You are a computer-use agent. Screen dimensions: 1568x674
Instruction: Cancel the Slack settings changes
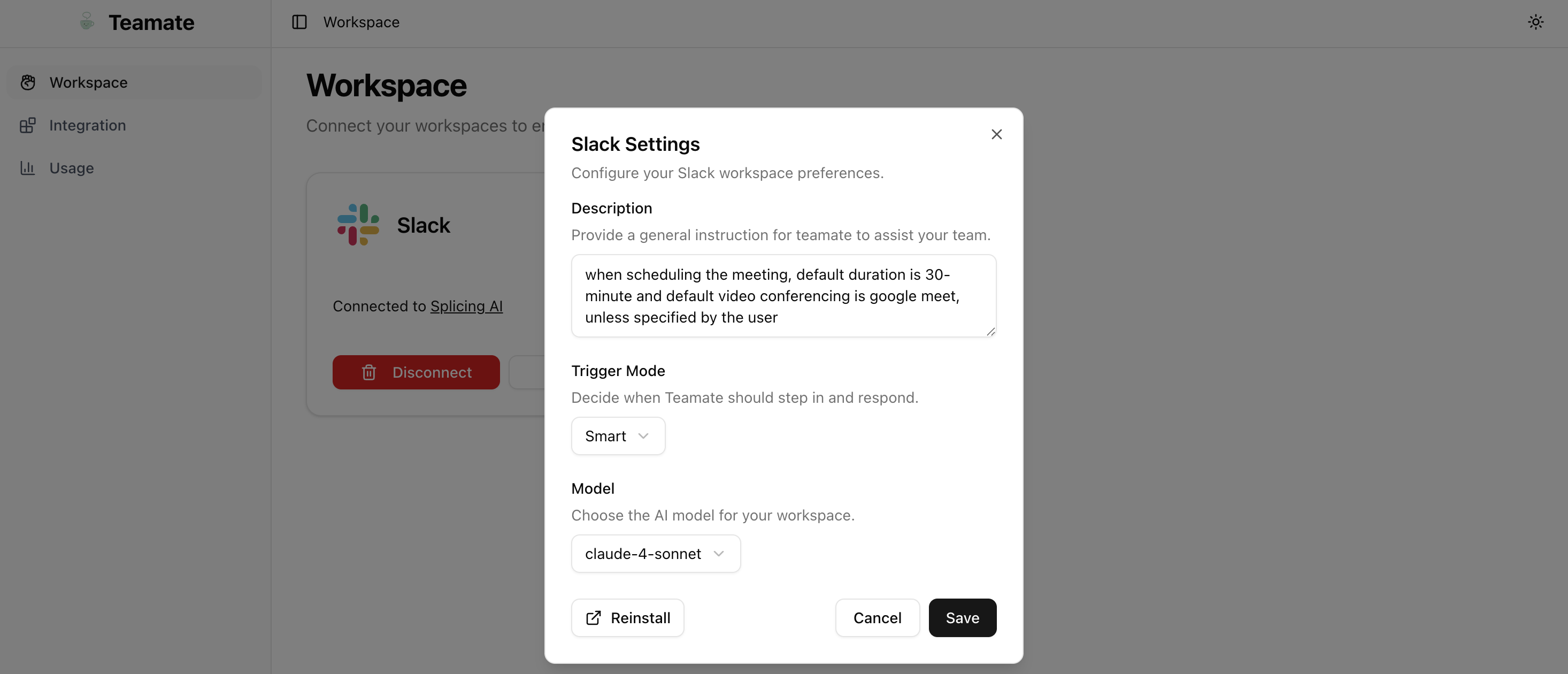(x=877, y=618)
